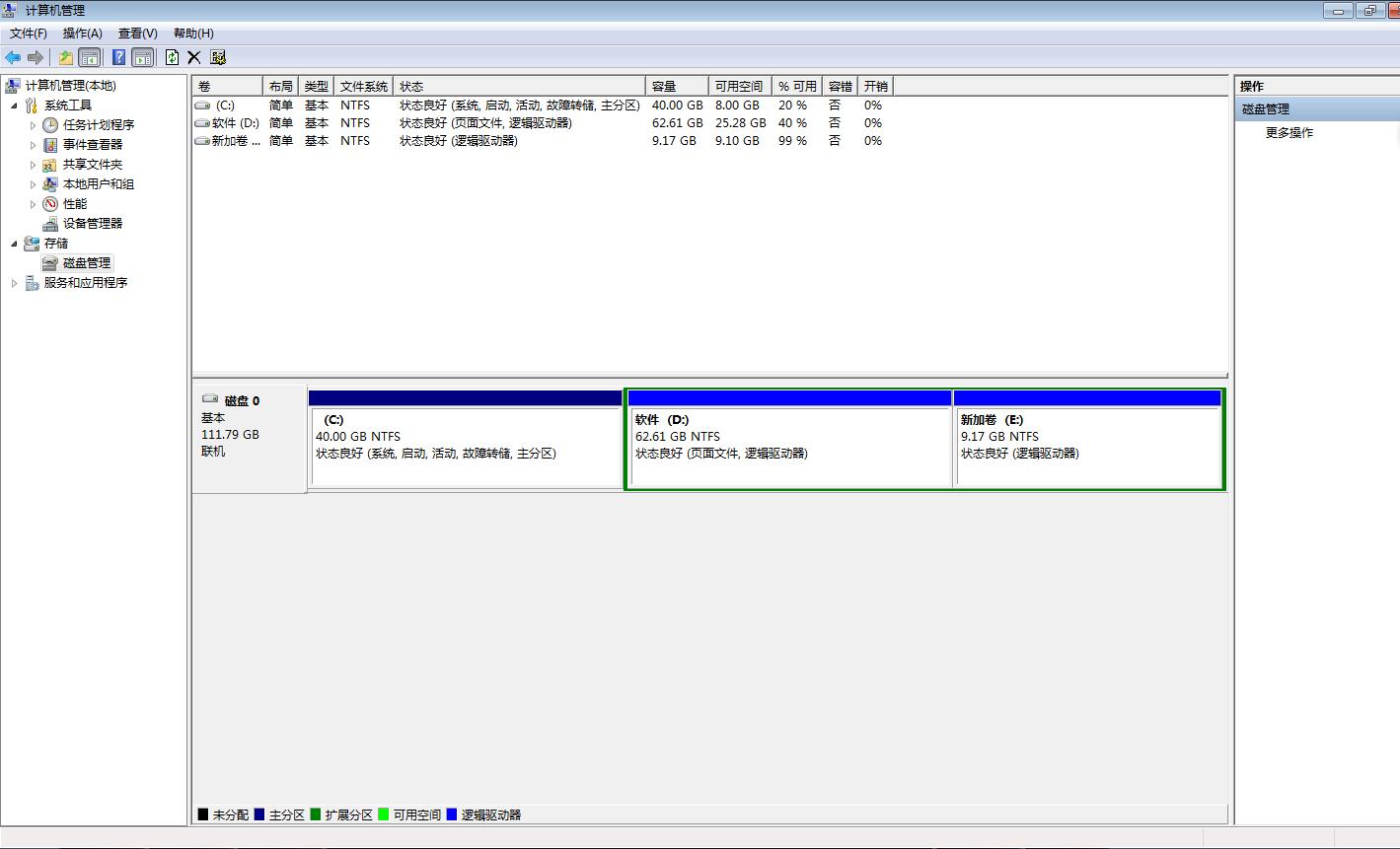The image size is (1400, 849).
Task: Click the black X delete toolbar icon
Action: coord(194,57)
